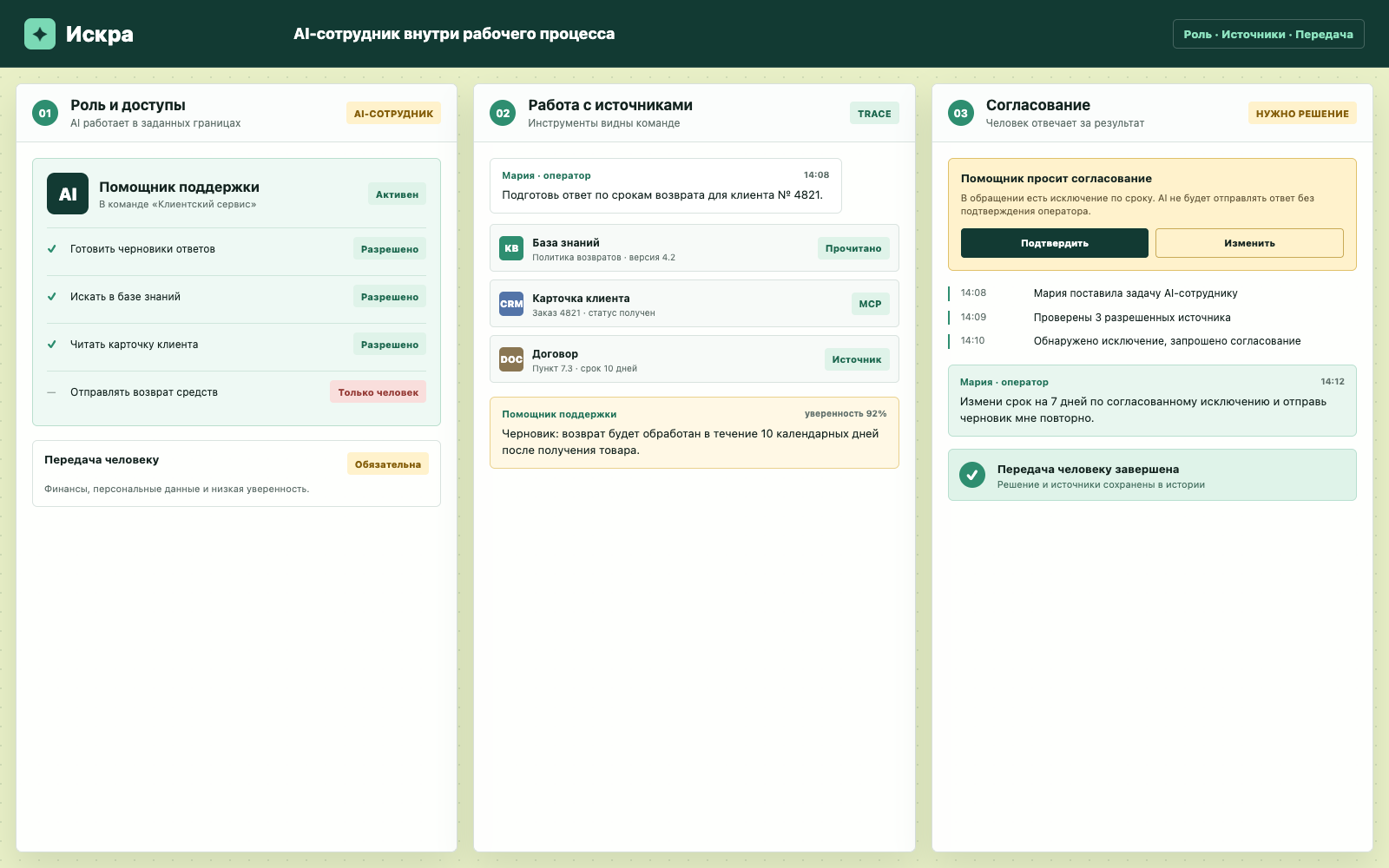Click the Только человек red permission badge

tap(378, 392)
